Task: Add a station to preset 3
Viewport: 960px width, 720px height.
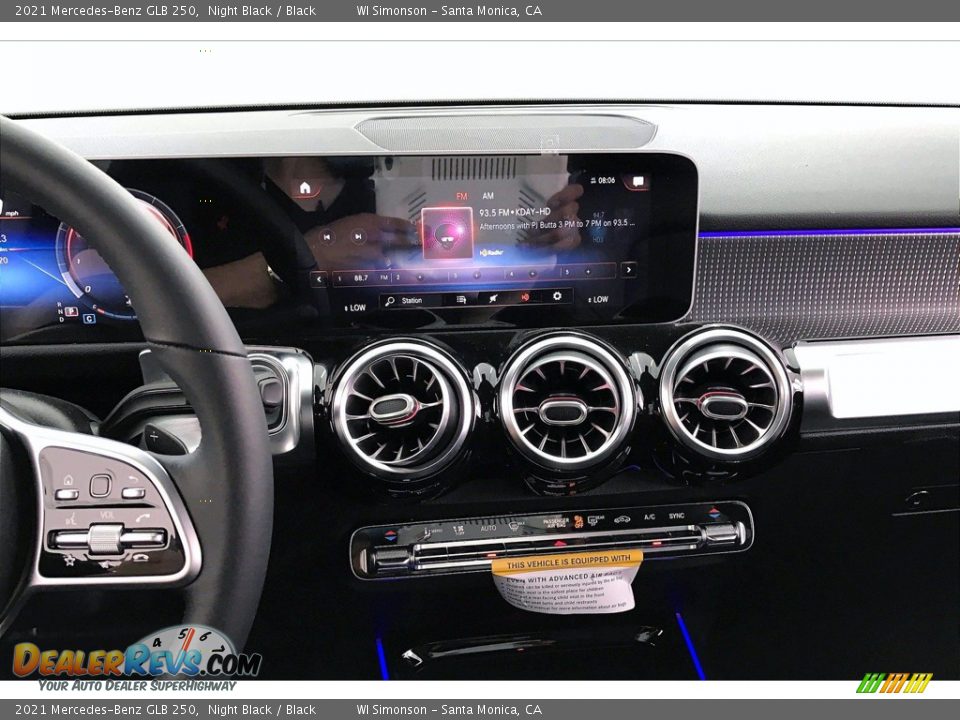Action: [476, 276]
